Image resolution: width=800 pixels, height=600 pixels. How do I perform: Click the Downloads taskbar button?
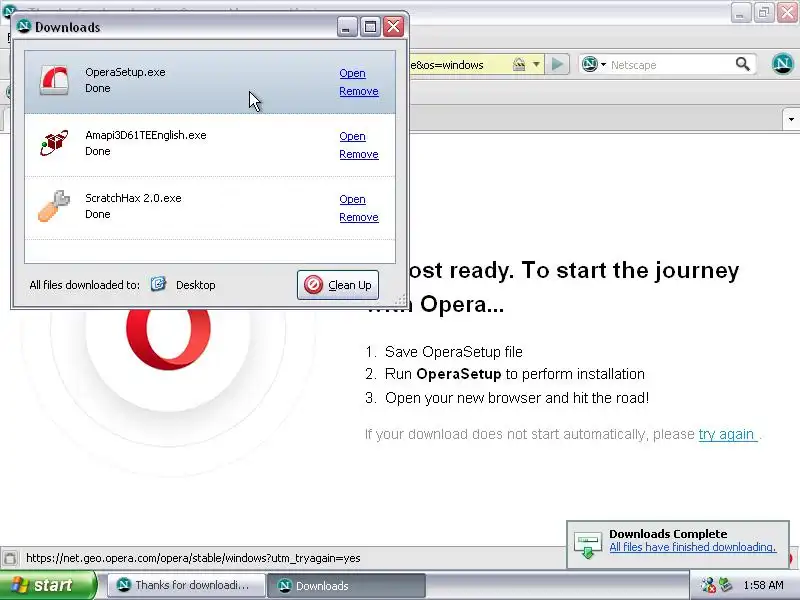346,585
